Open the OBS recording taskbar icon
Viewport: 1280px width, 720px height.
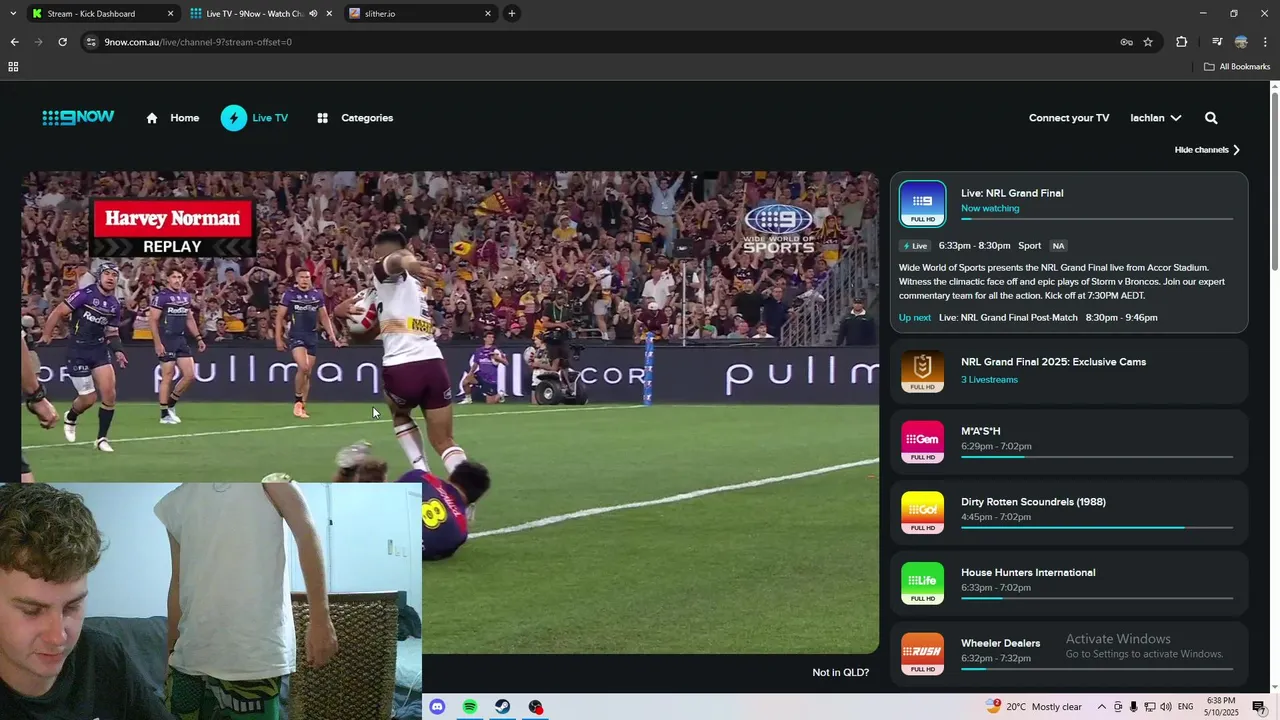tap(536, 707)
